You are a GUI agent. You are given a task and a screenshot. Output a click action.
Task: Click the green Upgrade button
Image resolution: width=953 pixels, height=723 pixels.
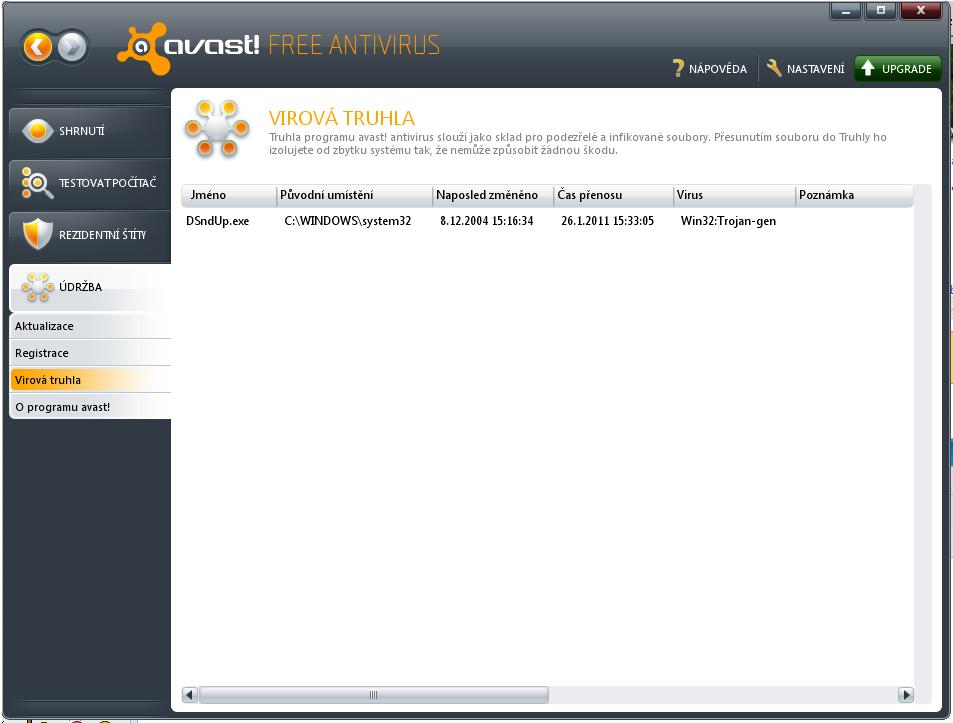click(897, 69)
